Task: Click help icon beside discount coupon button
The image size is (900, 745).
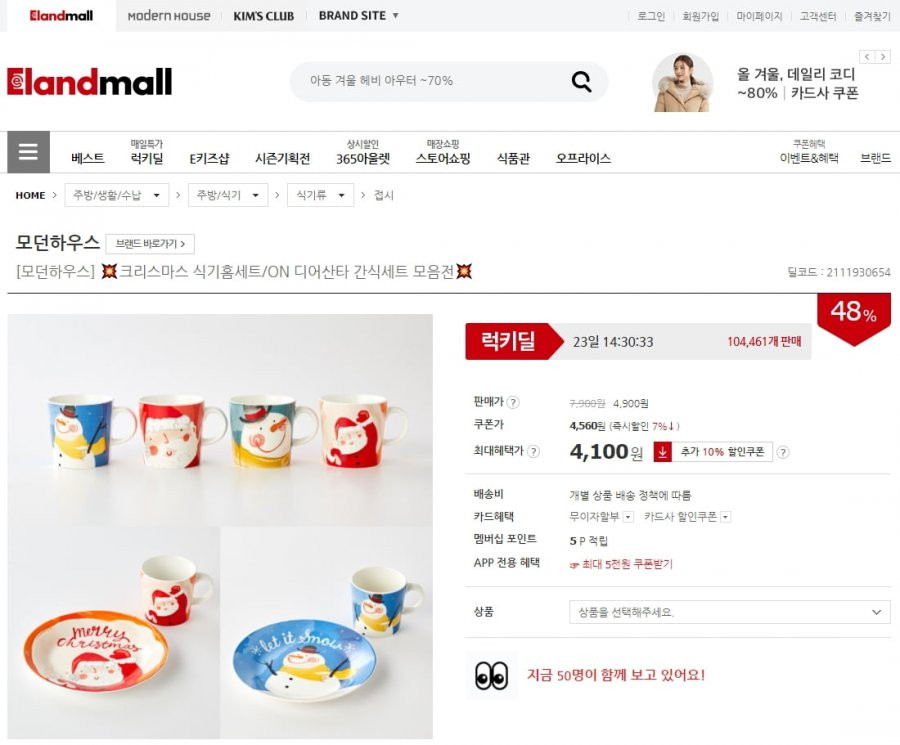Action: point(782,452)
